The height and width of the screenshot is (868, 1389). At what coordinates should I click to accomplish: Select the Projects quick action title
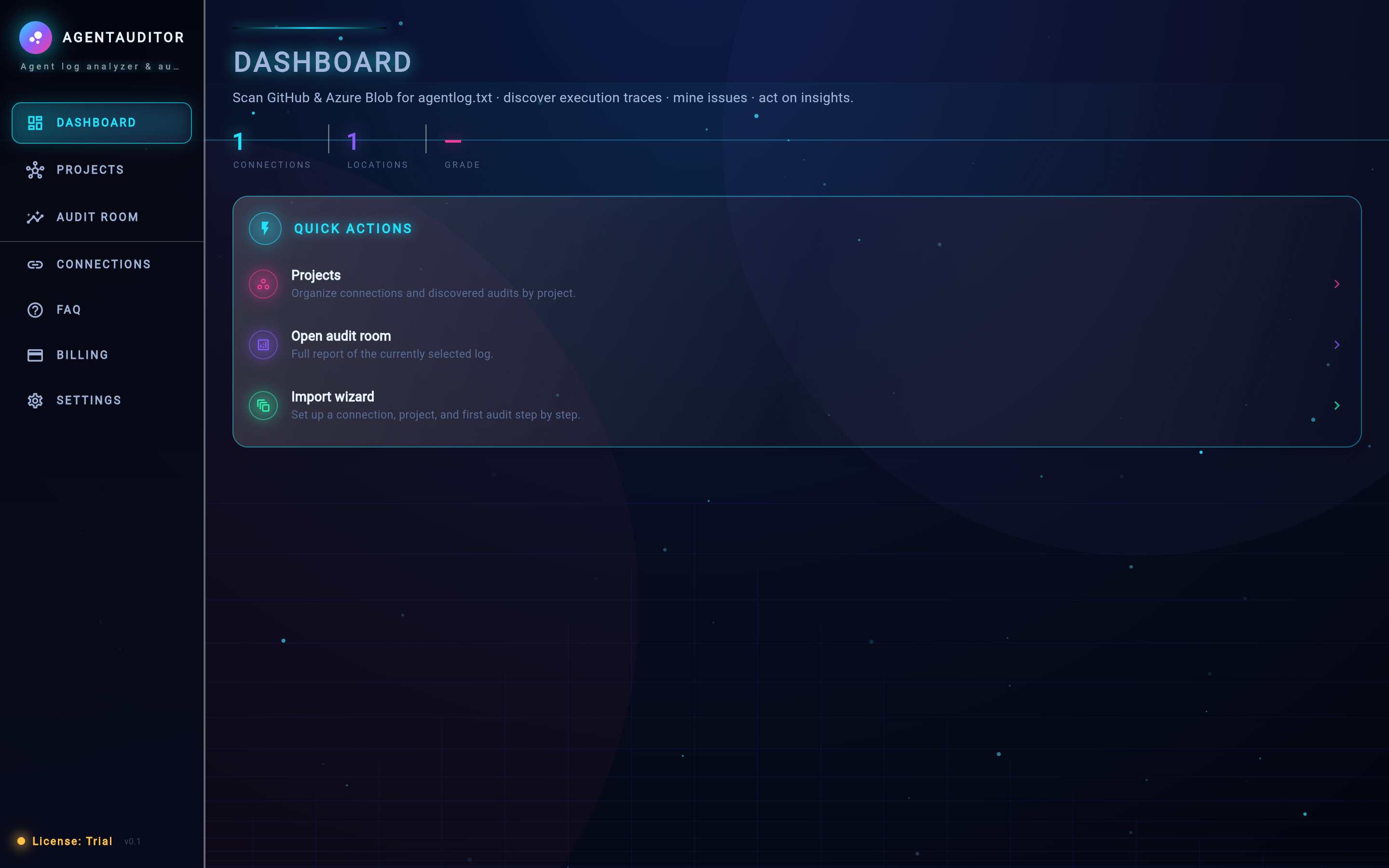pos(316,275)
